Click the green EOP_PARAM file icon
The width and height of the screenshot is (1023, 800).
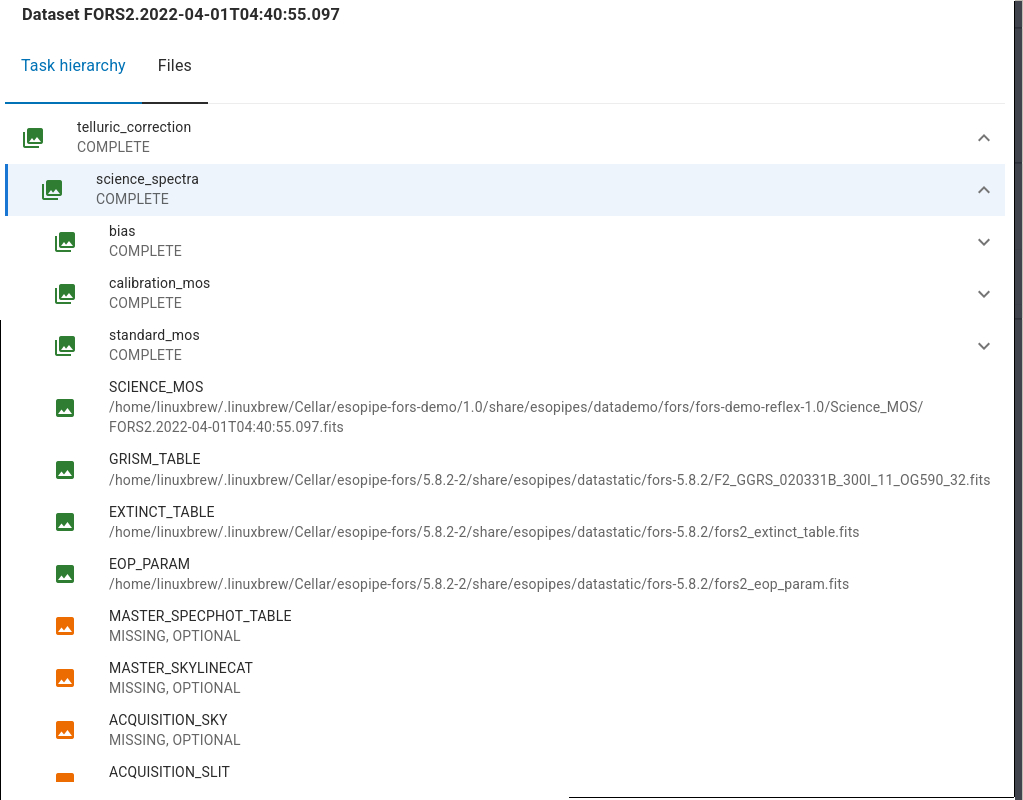65,574
